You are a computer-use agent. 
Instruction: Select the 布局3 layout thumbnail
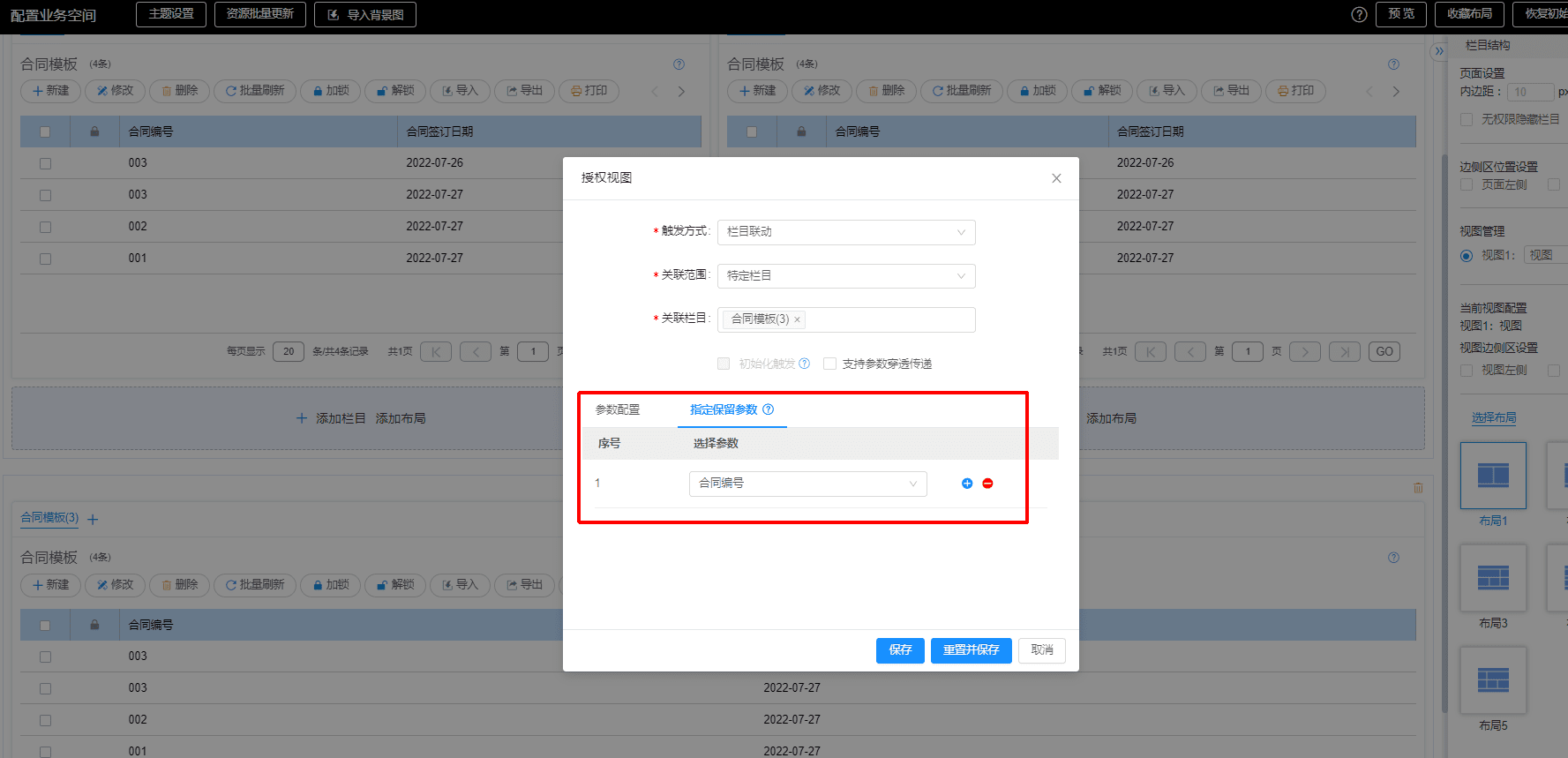[1493, 578]
